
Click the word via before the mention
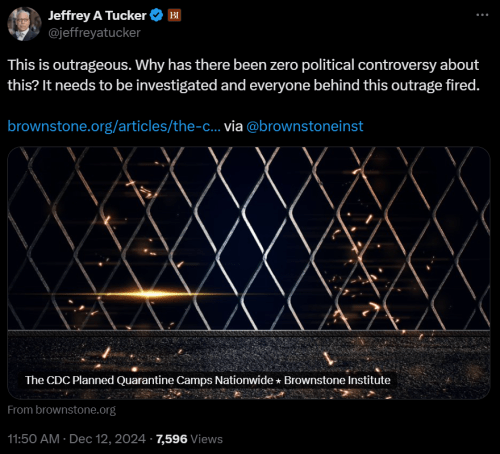(x=233, y=126)
